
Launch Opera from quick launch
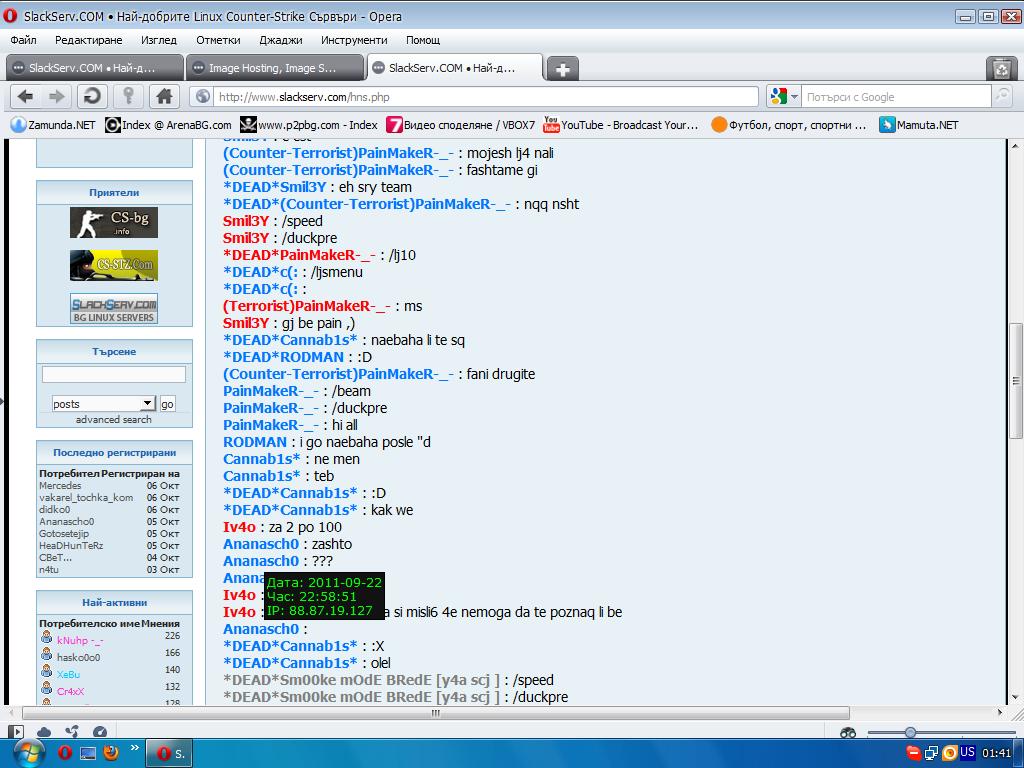click(65, 753)
